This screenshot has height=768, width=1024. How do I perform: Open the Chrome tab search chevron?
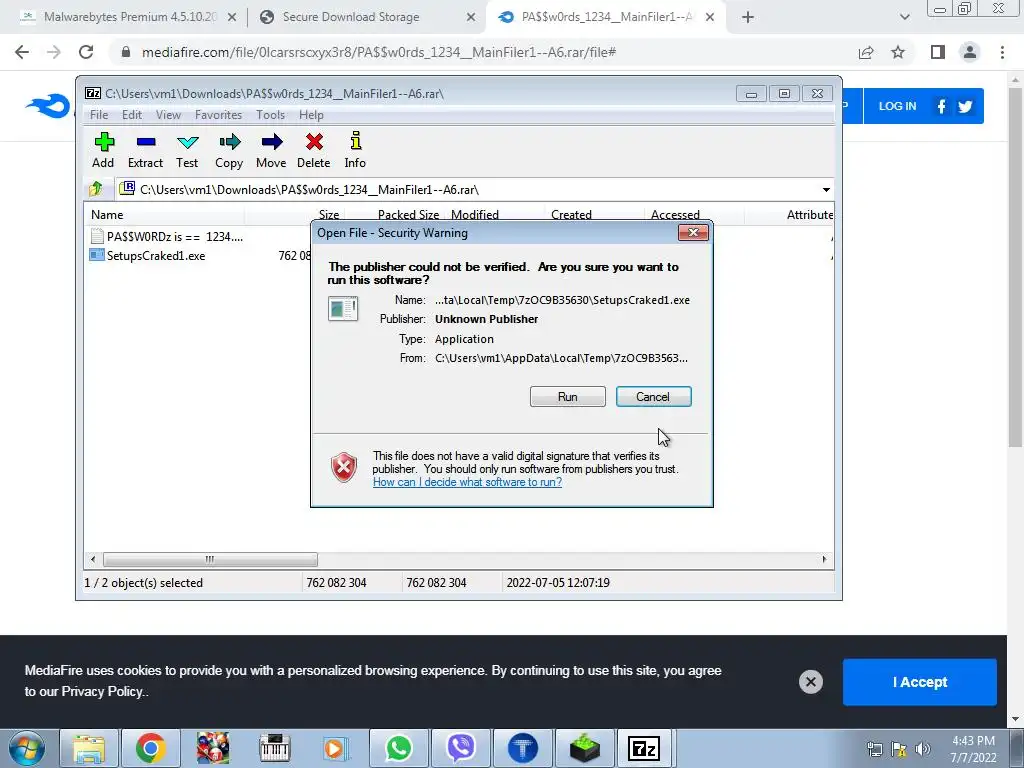[x=904, y=17]
